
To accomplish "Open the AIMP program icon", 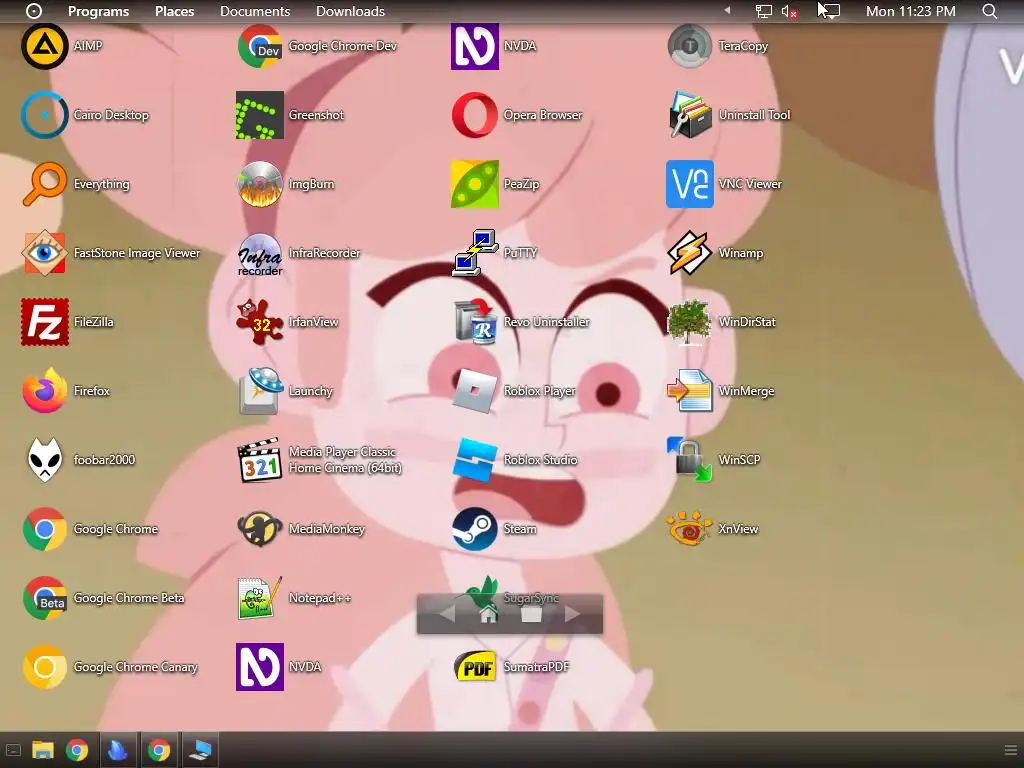I will 44,46.
